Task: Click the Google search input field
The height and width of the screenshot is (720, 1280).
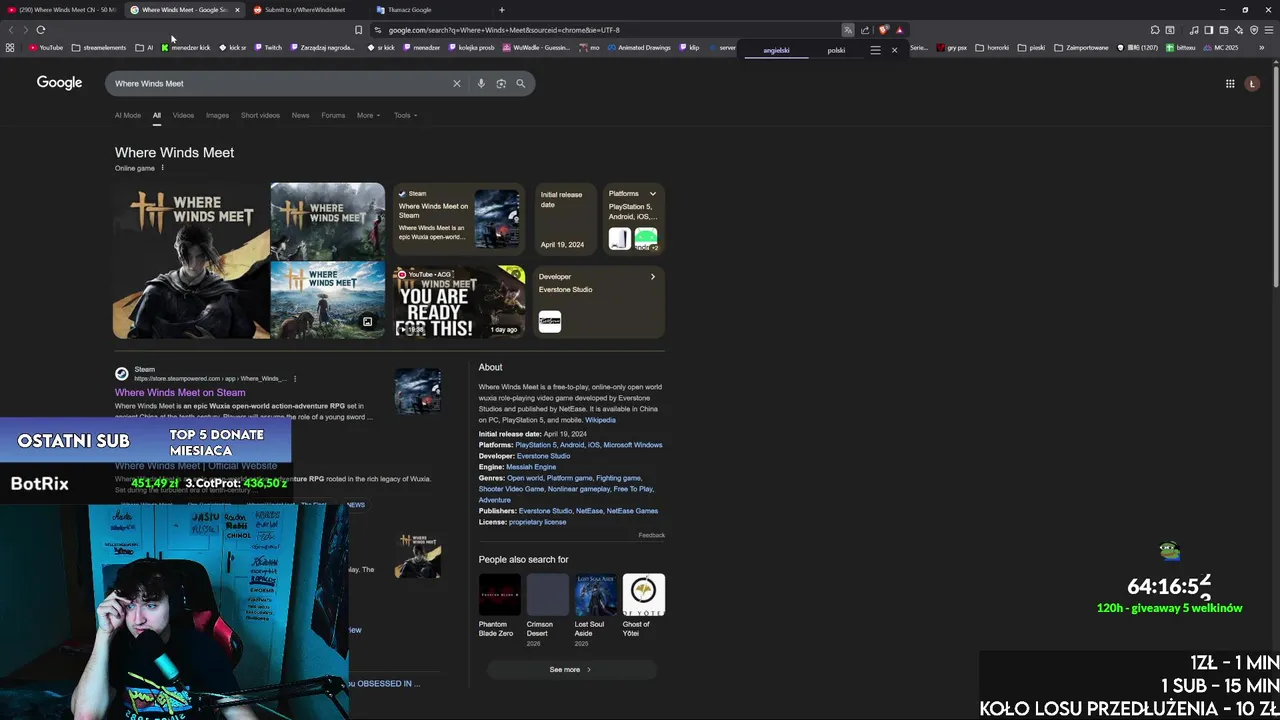Action: [280, 84]
